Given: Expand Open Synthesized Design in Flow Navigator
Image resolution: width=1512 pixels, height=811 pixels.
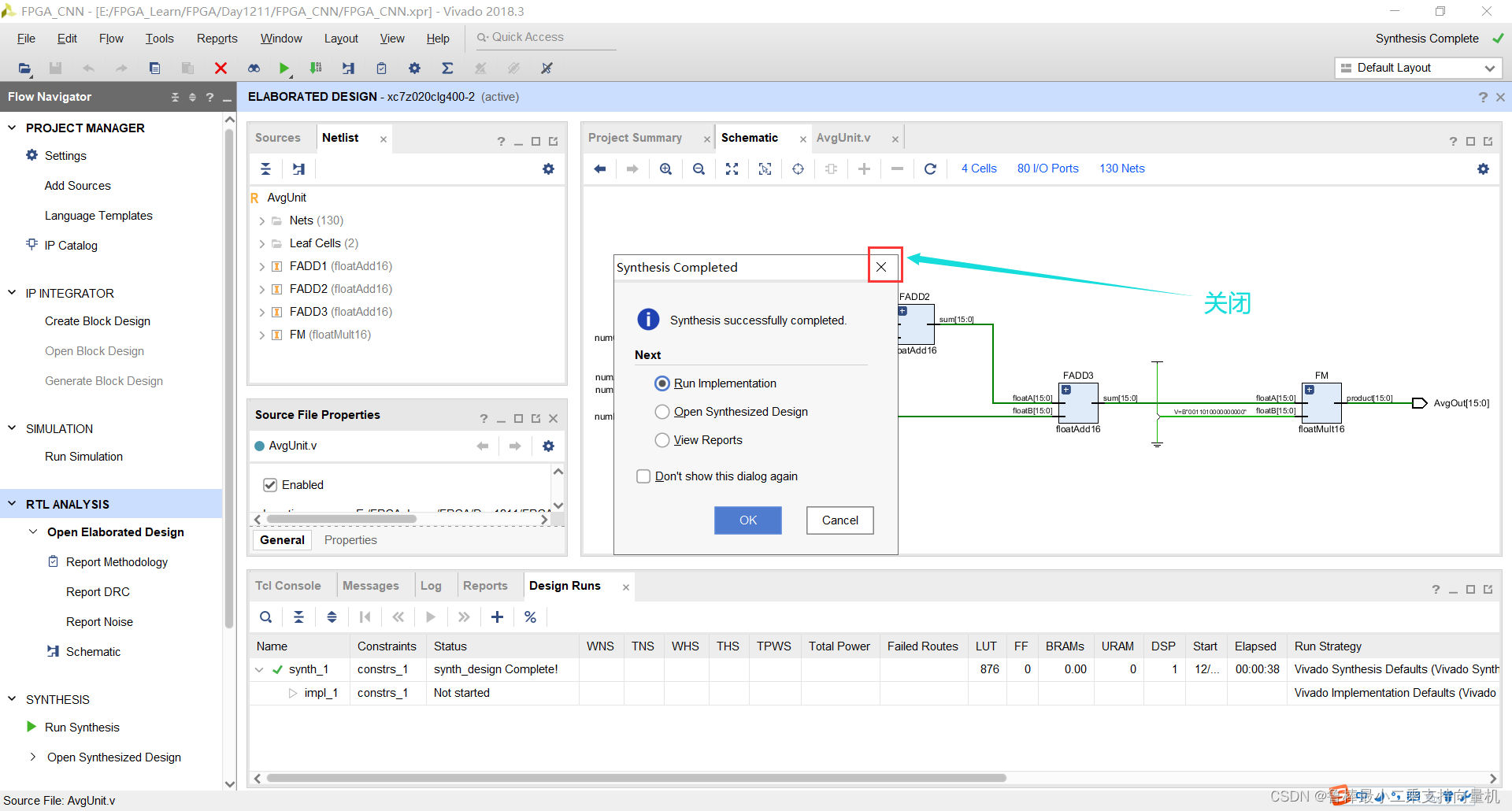Looking at the screenshot, I should click(x=33, y=757).
